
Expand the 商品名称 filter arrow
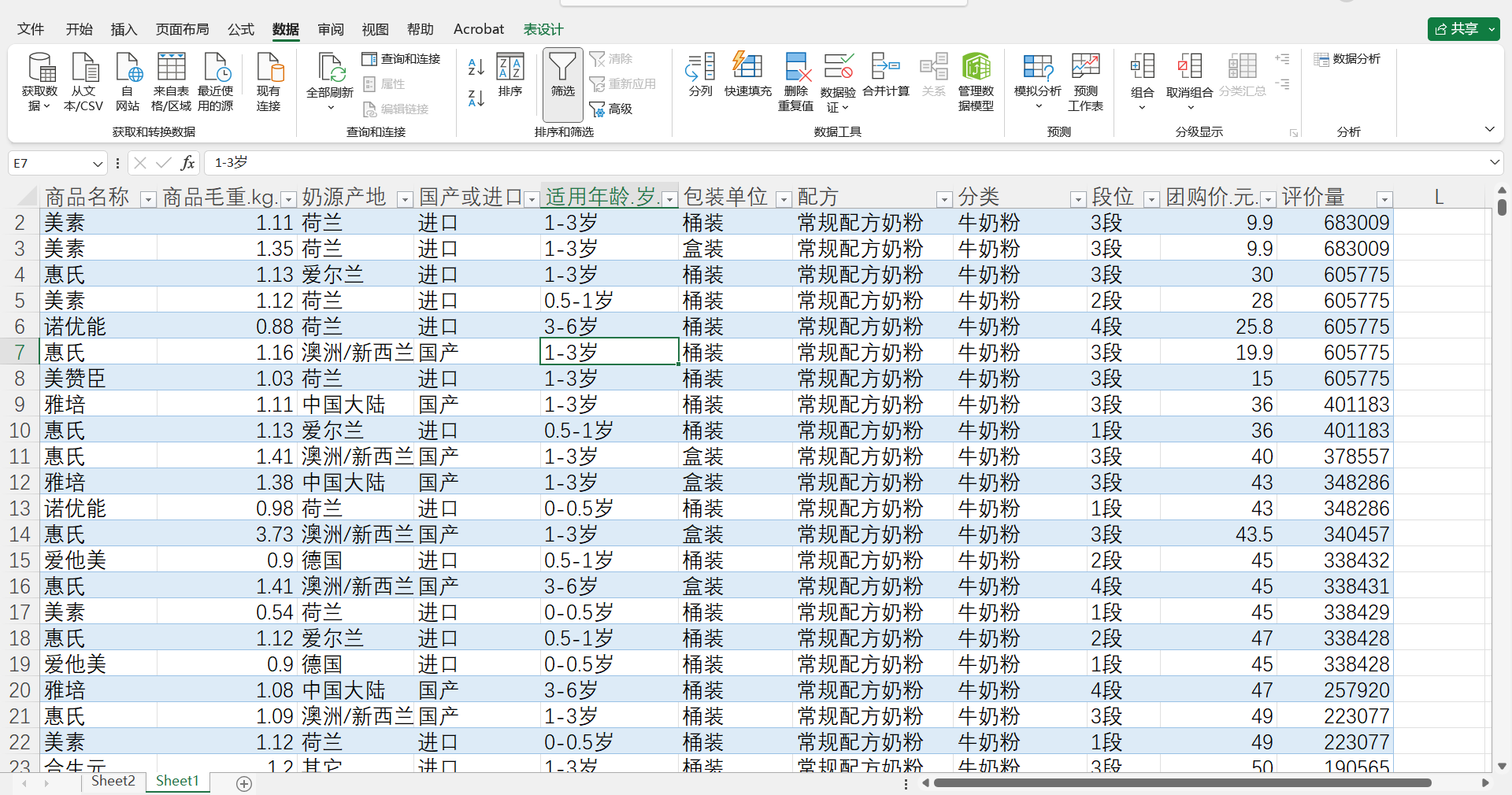[147, 199]
